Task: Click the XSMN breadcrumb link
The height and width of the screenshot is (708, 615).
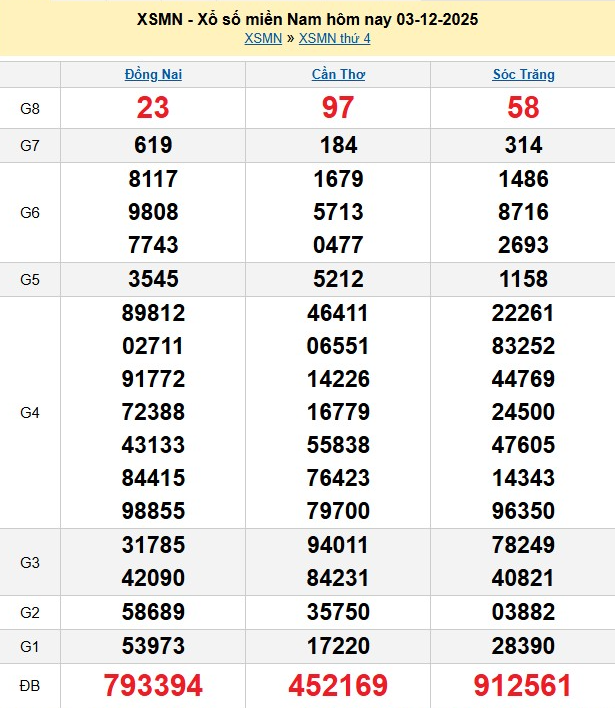Action: 263,38
